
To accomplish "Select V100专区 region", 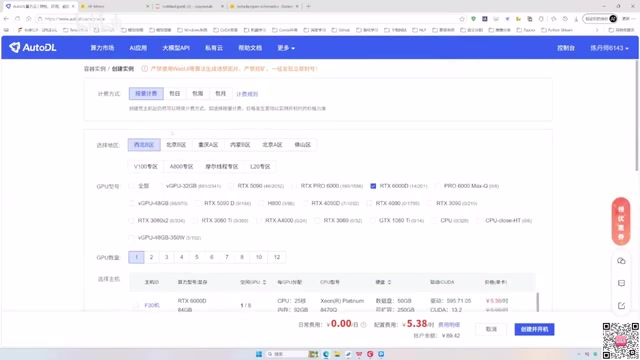I will click(x=146, y=167).
